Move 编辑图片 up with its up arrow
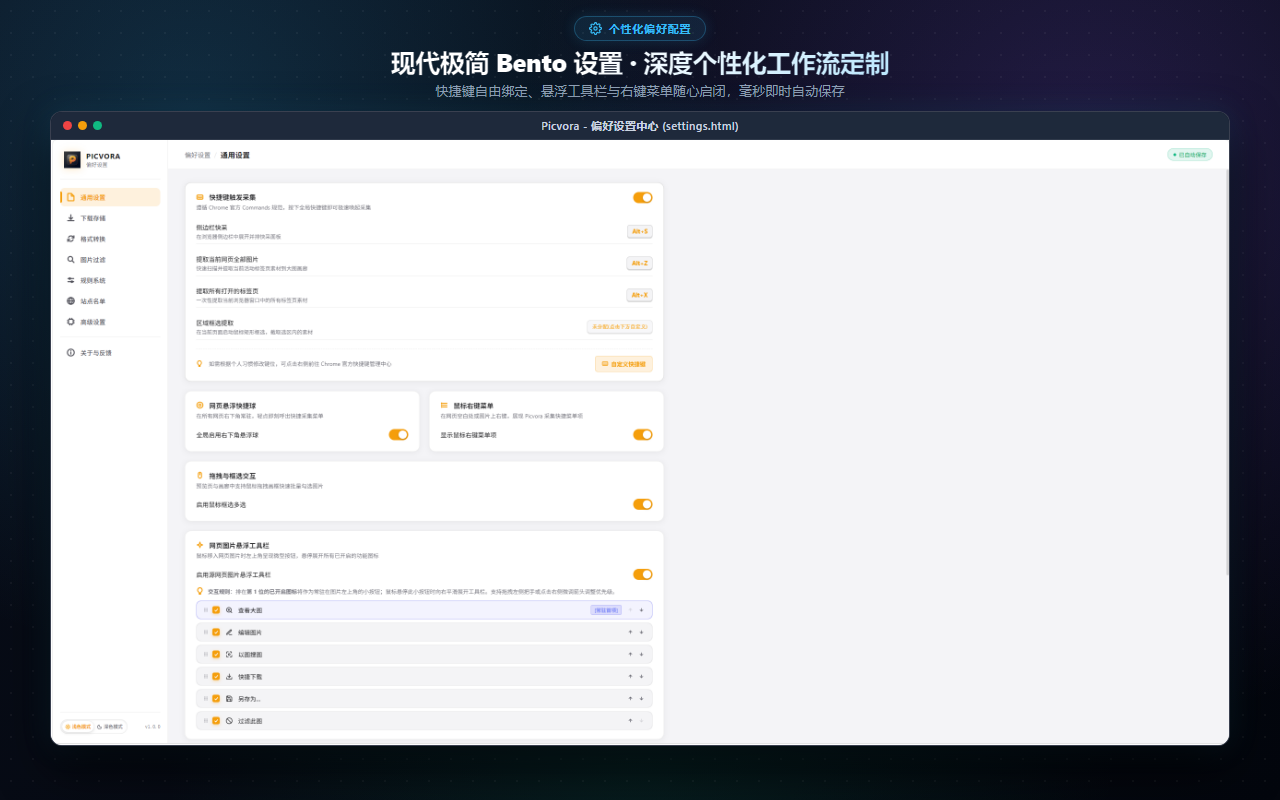Viewport: 1280px width, 800px height. pyautogui.click(x=630, y=632)
